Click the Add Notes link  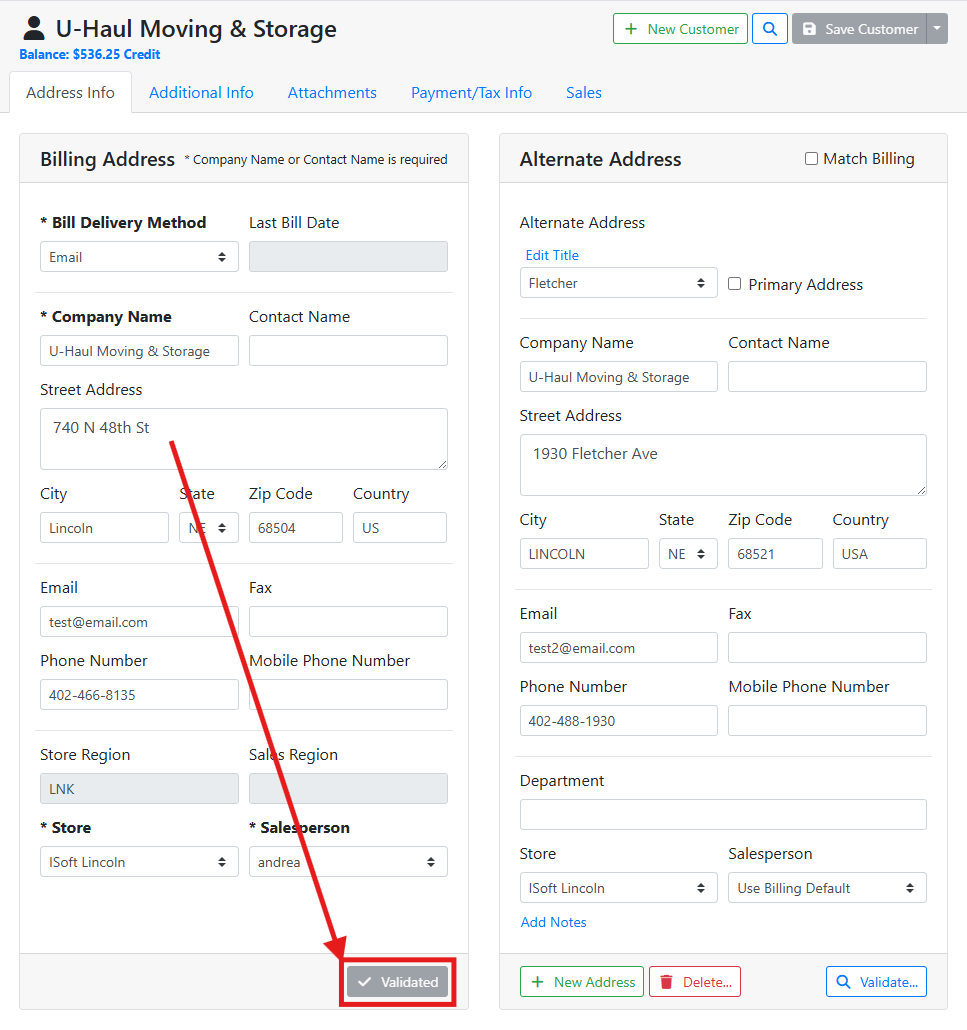pos(553,922)
